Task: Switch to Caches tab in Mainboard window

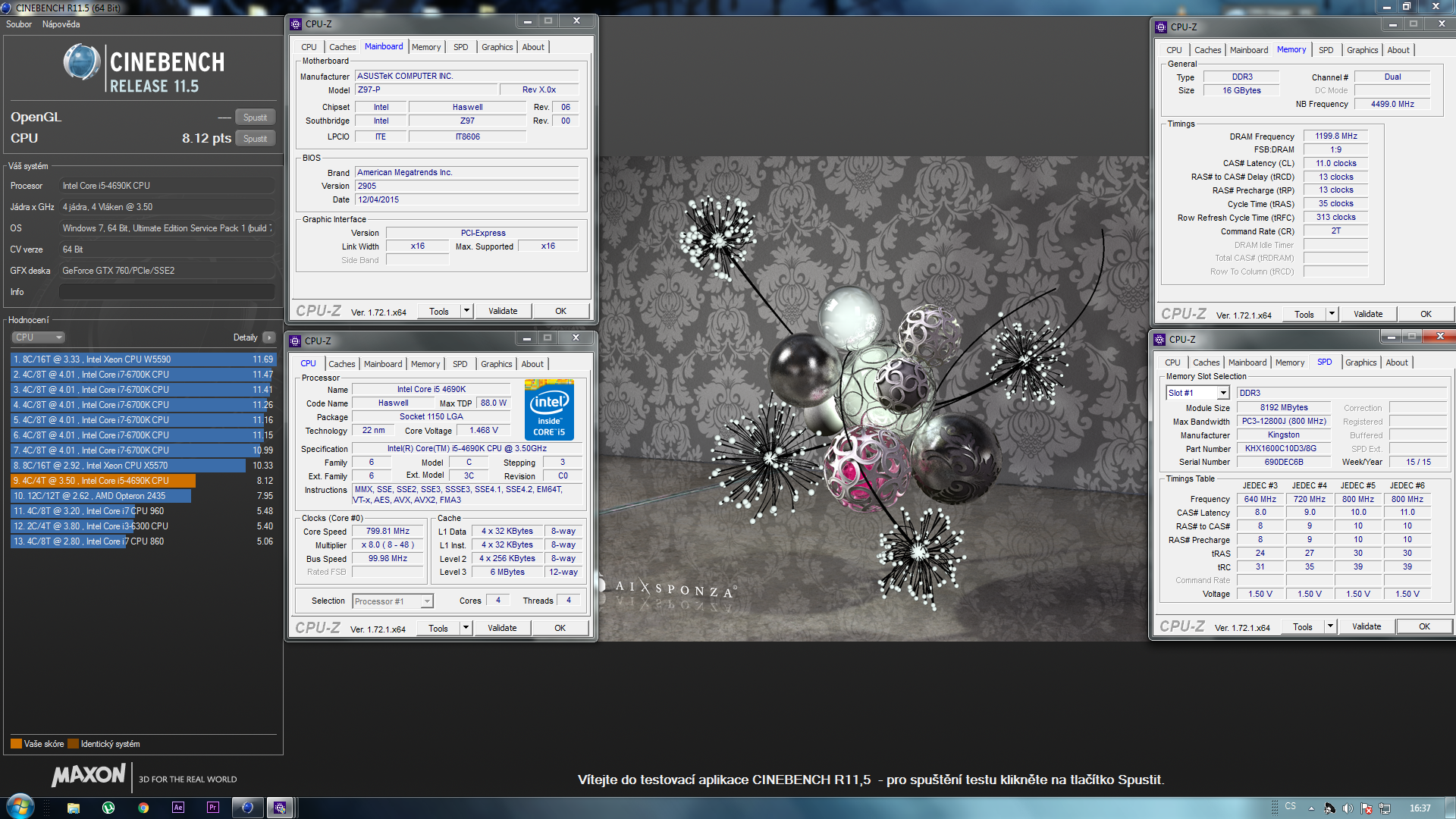Action: coord(342,47)
